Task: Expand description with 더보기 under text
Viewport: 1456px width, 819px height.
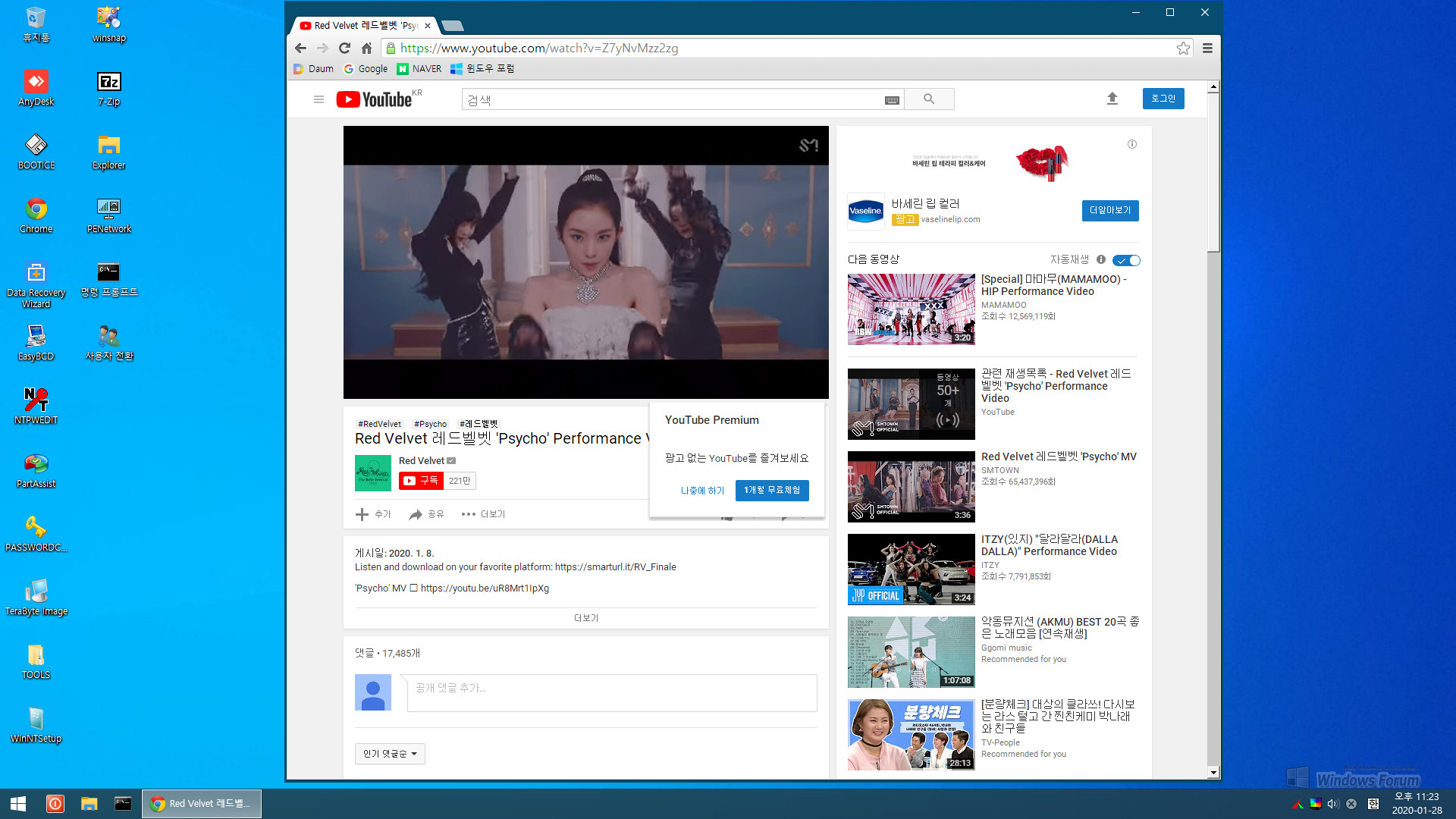Action: click(586, 618)
